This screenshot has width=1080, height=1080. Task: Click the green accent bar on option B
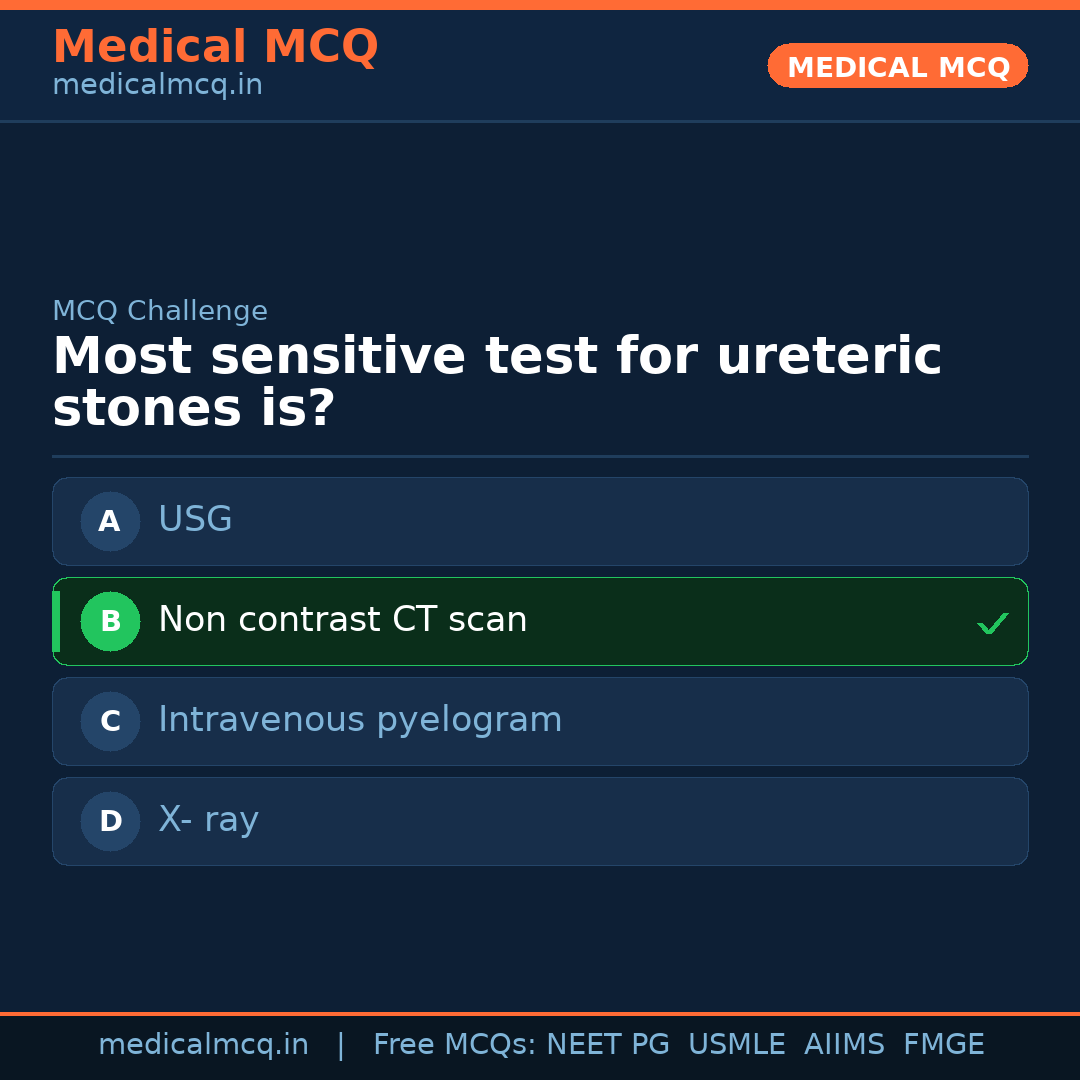(56, 621)
